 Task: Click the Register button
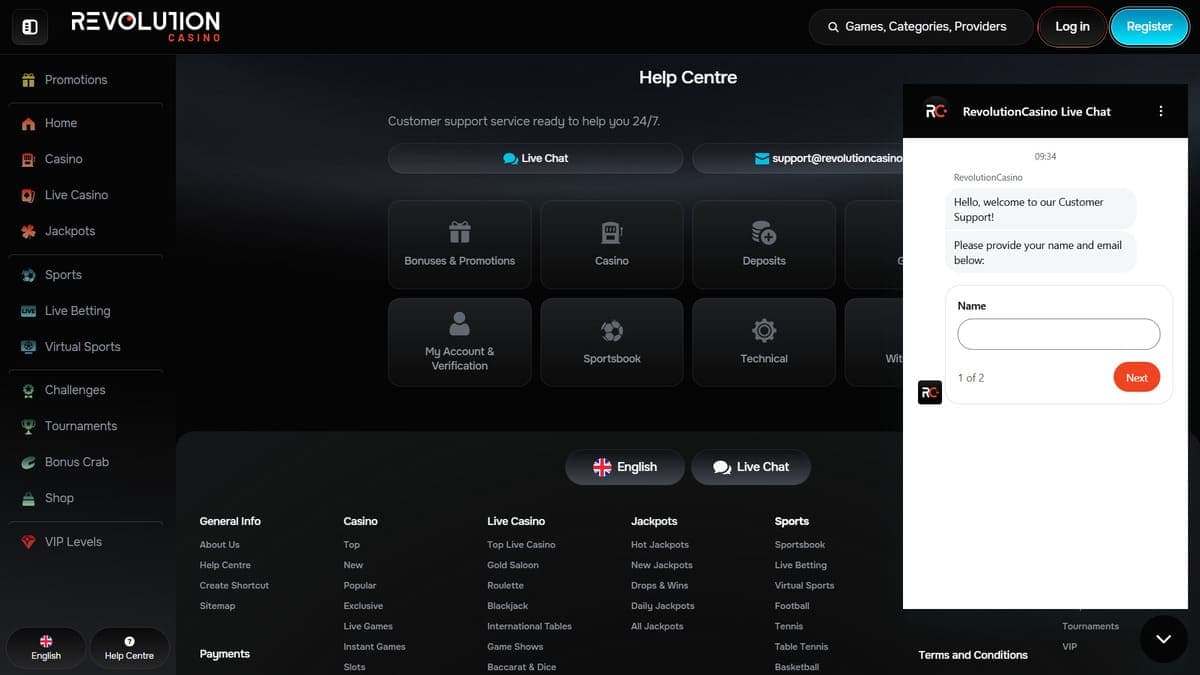pos(1149,27)
